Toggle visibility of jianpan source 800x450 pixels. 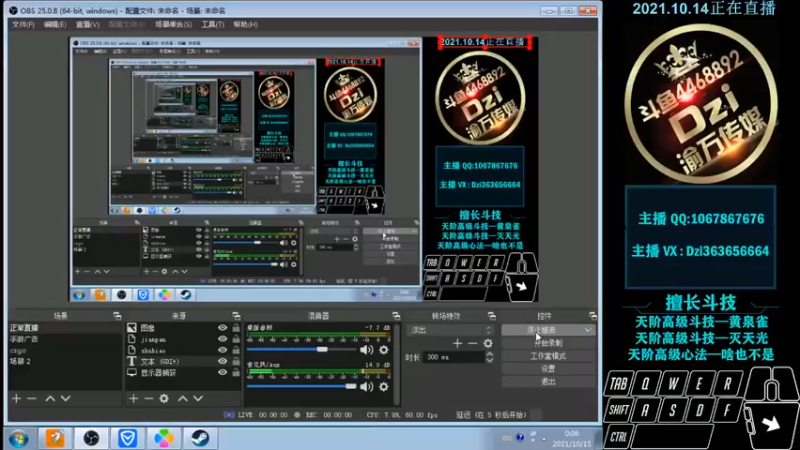[x=222, y=339]
